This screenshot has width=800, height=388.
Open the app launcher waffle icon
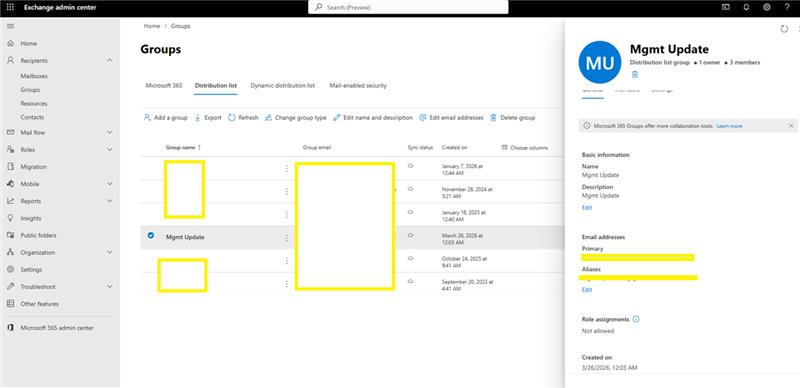coord(10,7)
